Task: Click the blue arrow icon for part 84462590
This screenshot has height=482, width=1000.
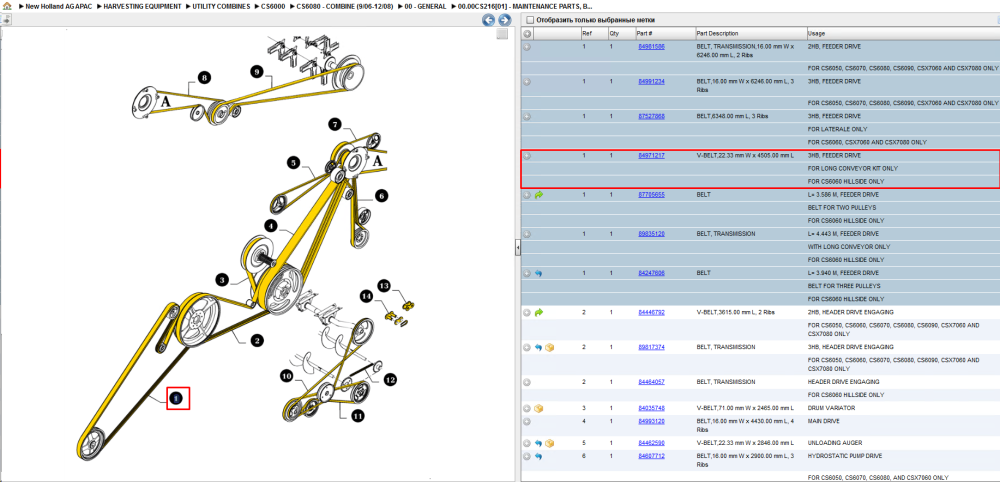Action: [x=539, y=443]
